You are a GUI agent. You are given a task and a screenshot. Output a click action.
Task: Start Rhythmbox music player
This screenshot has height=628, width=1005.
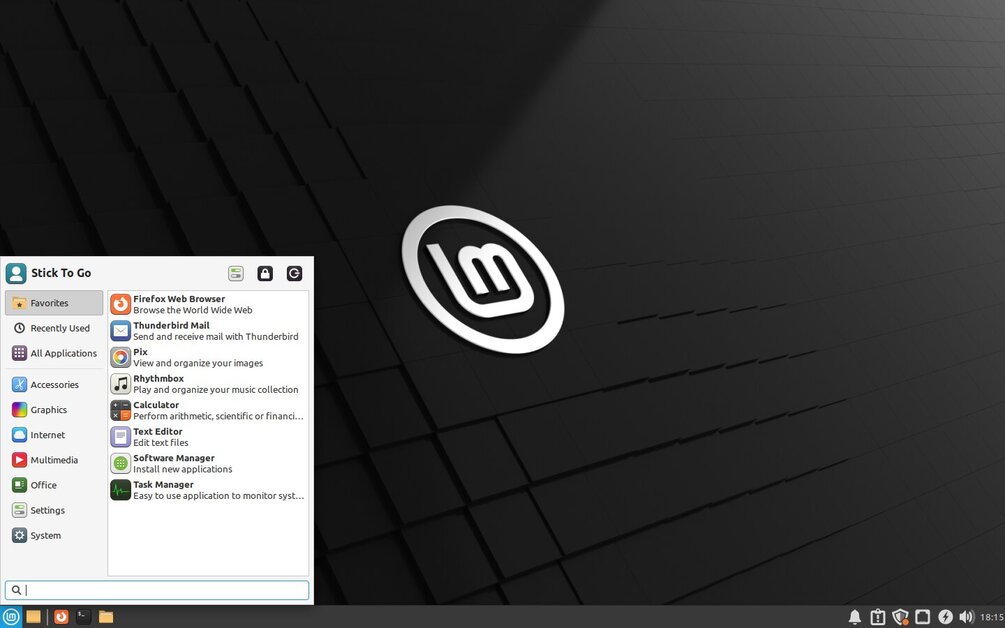click(208, 384)
